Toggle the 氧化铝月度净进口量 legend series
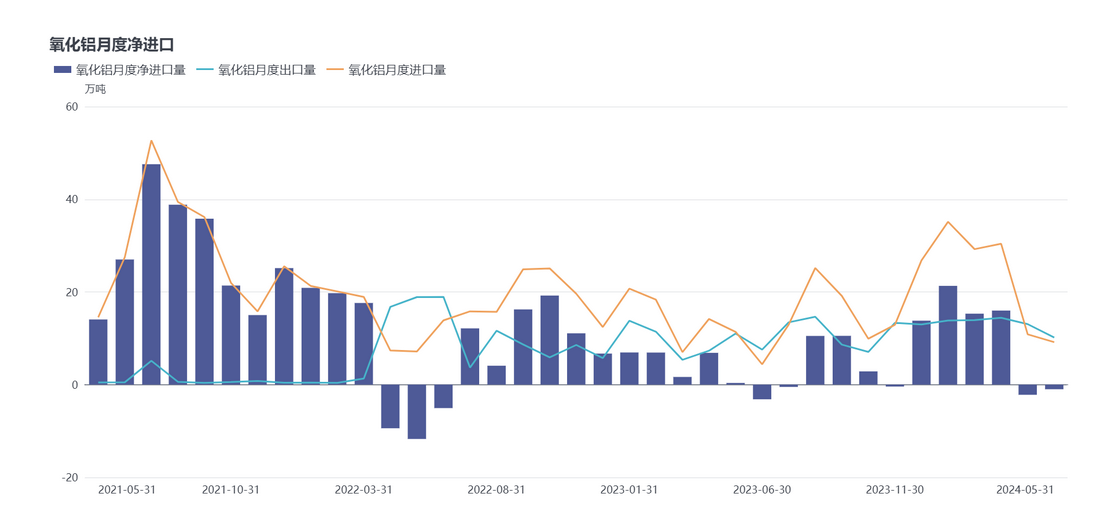This screenshot has width=1100, height=521. pos(119,69)
